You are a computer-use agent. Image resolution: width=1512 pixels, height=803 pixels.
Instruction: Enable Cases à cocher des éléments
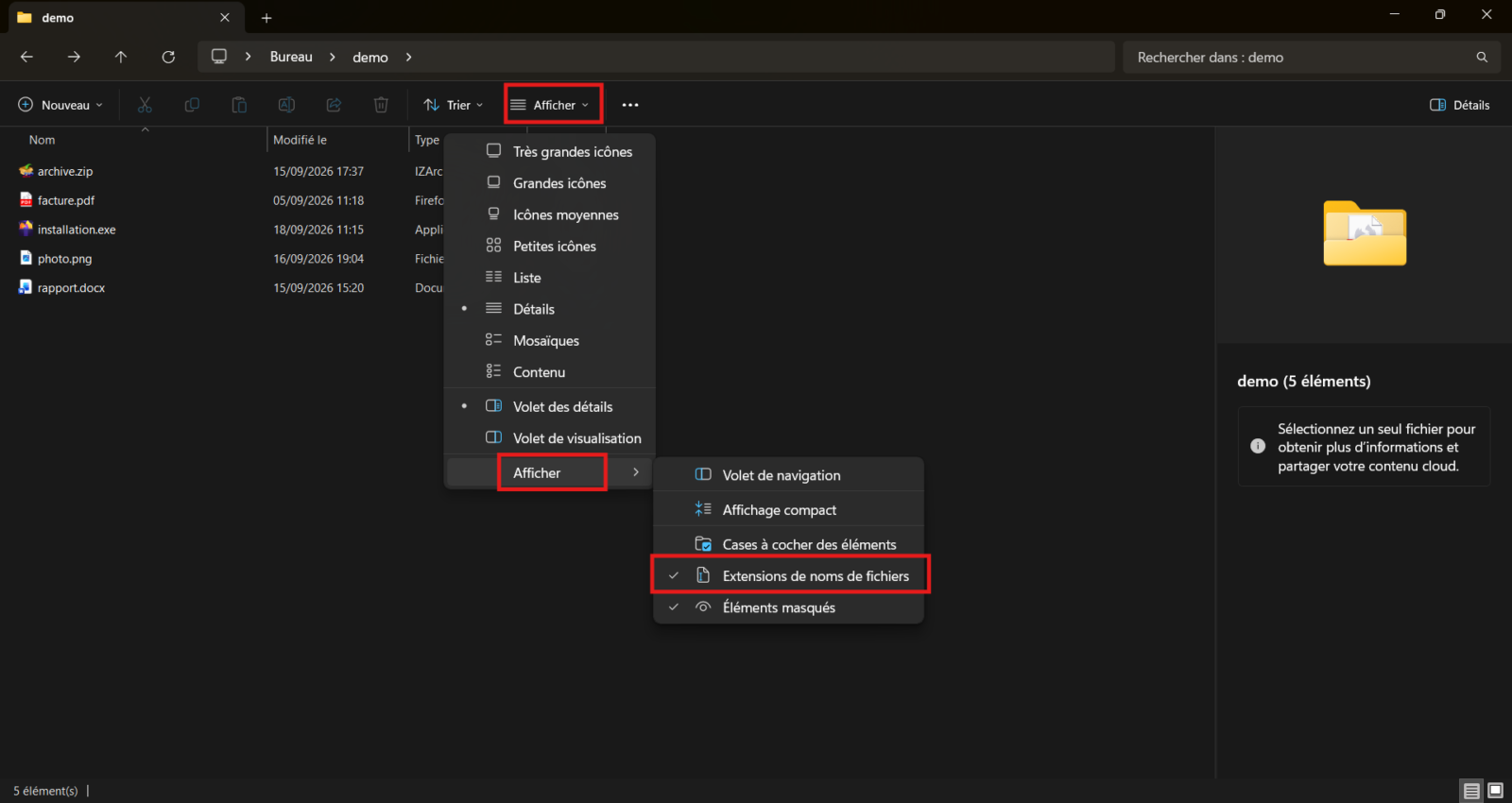click(x=789, y=544)
